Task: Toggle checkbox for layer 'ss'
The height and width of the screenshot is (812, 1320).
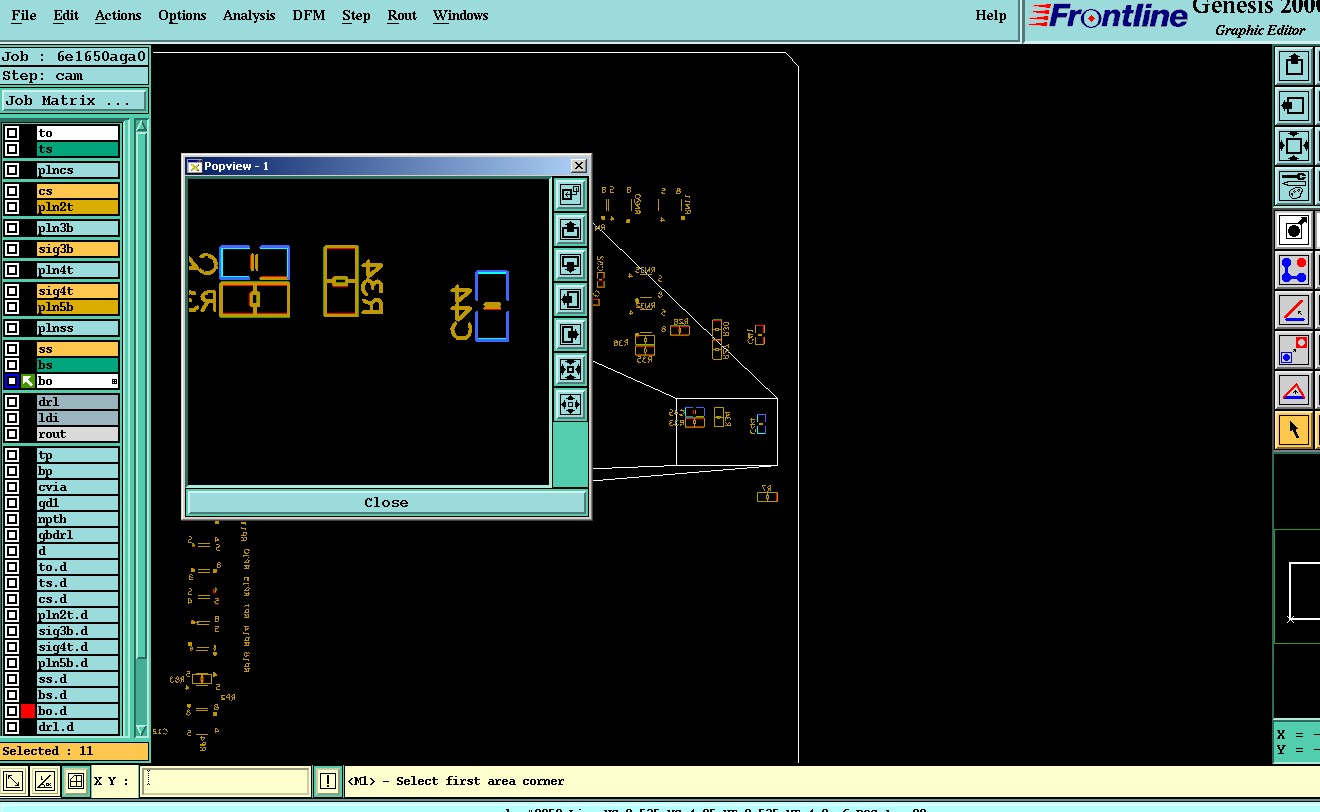Action: point(12,349)
